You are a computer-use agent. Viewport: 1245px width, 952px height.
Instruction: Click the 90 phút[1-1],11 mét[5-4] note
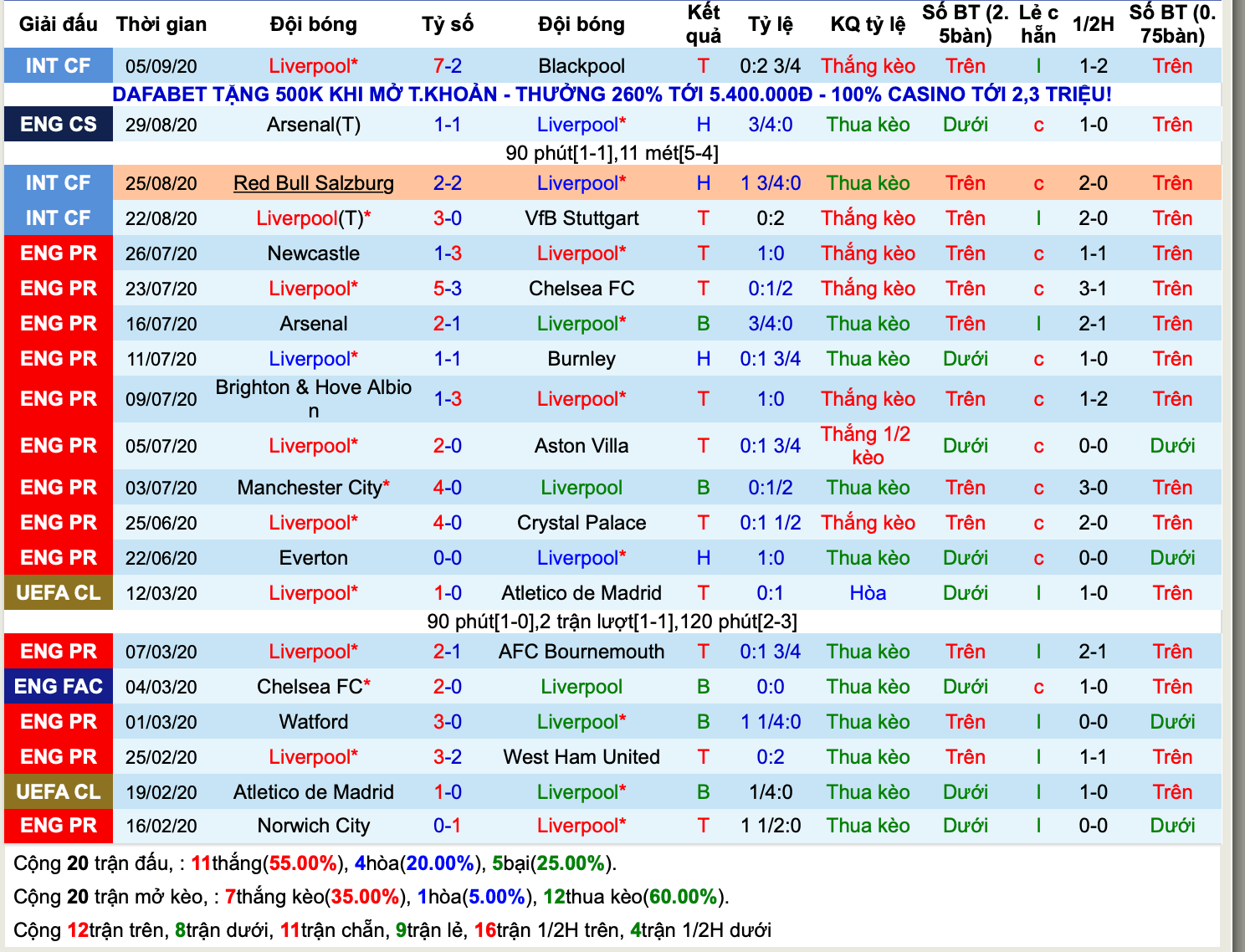[x=612, y=153]
